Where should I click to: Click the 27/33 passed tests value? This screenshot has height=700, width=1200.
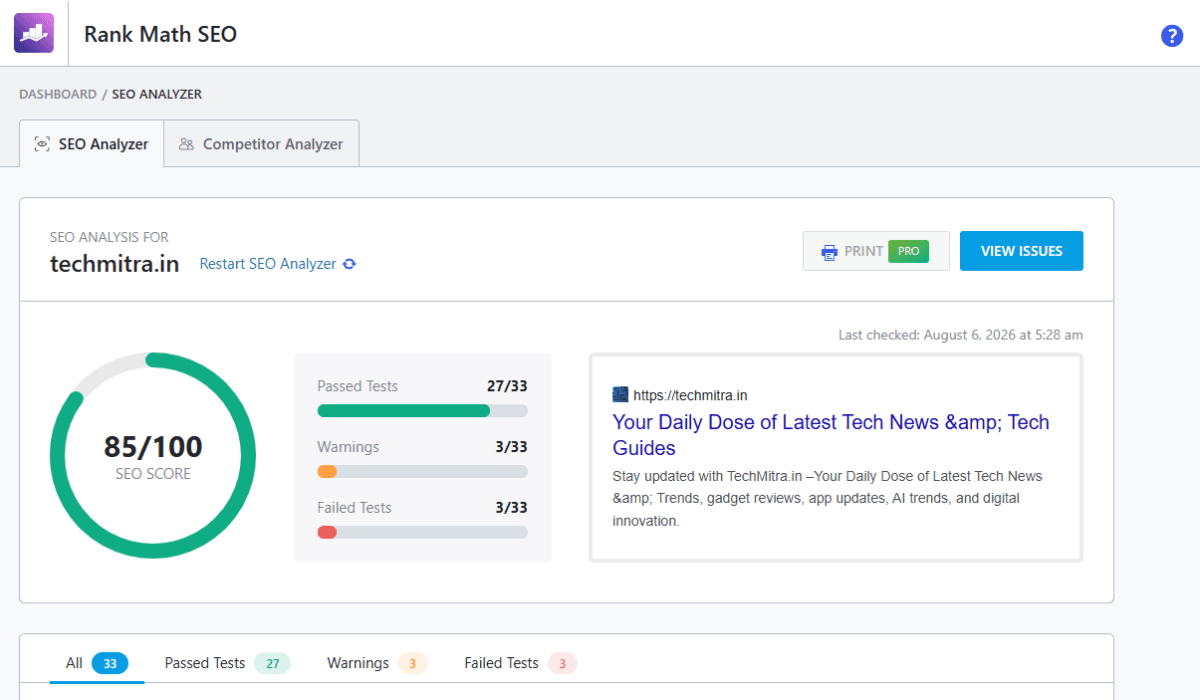507,386
